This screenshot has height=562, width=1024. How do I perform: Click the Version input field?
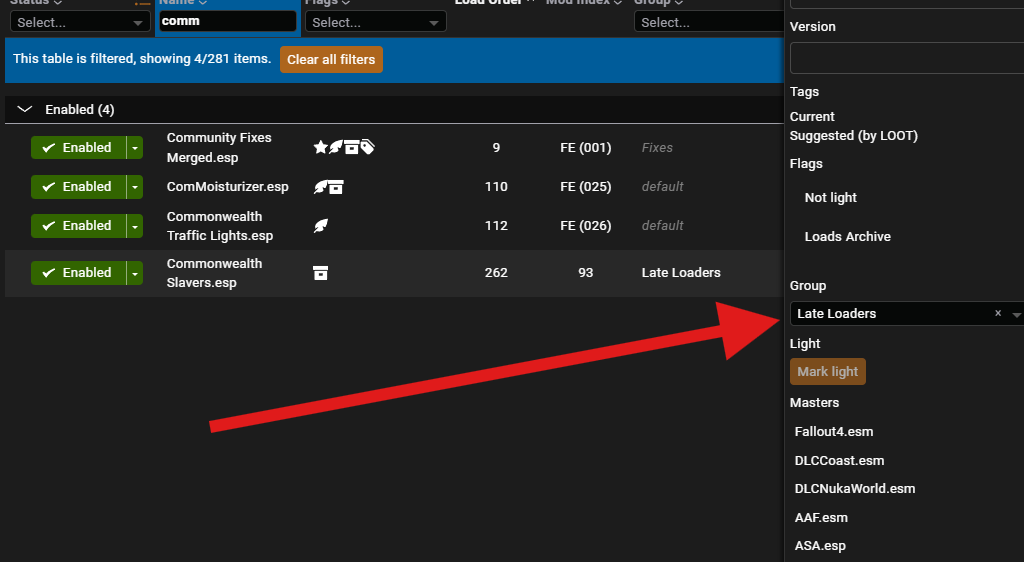[x=906, y=58]
